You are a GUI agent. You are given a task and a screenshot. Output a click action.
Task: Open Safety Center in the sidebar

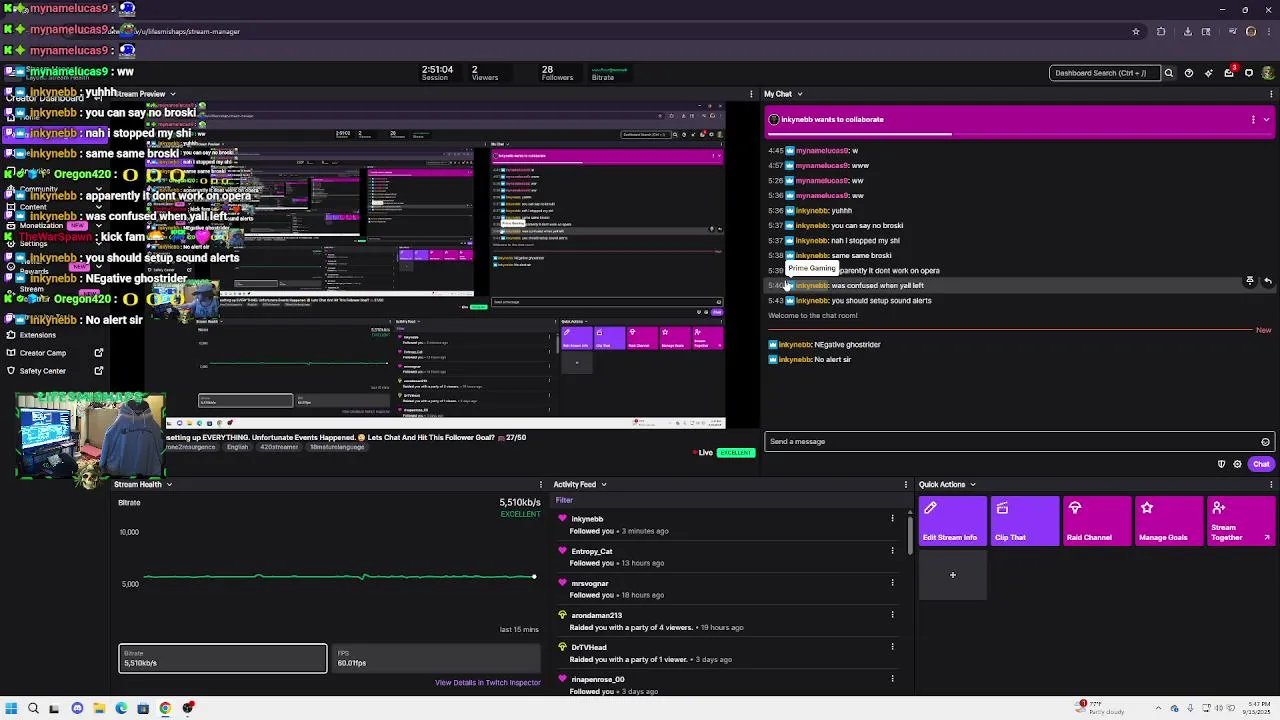click(43, 371)
